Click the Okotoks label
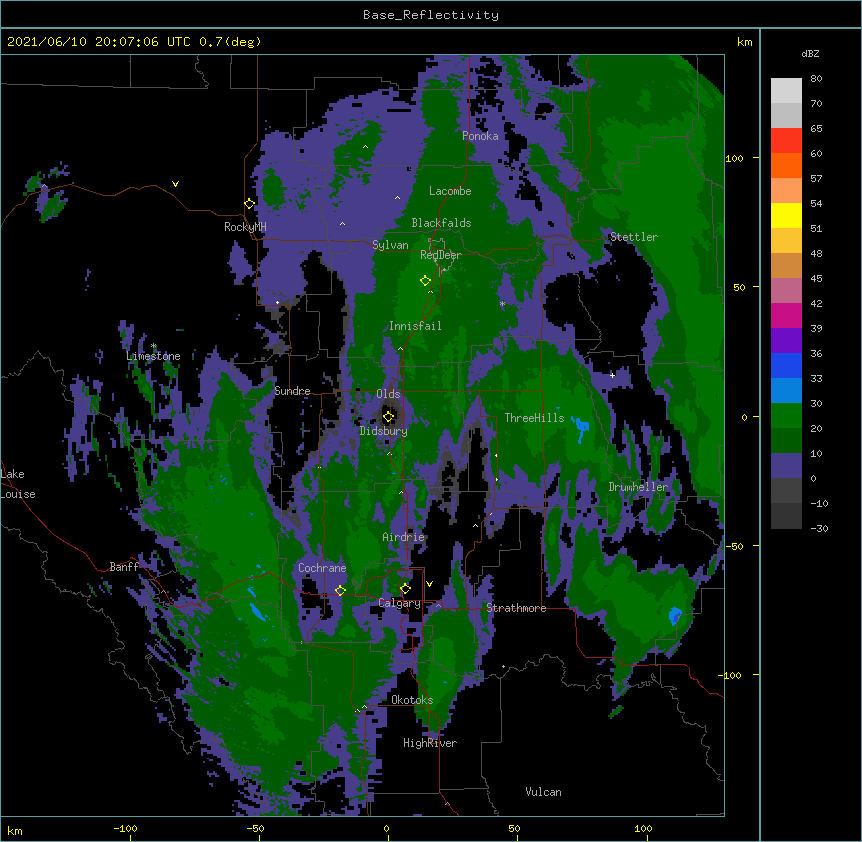The width and height of the screenshot is (862, 842). tap(412, 700)
